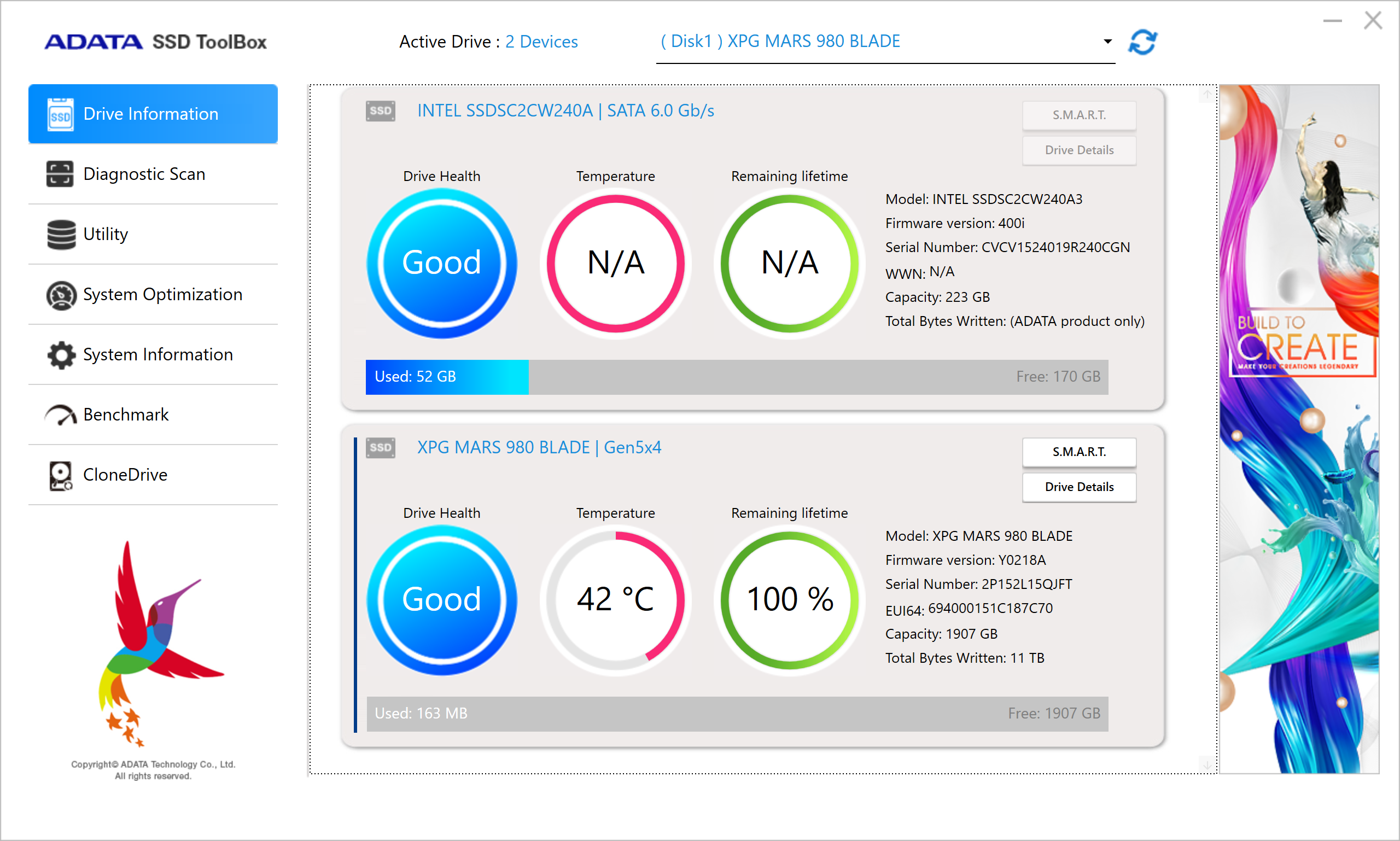The width and height of the screenshot is (1400, 841).
Task: Click the Drive Information SSD icon
Action: [x=60, y=114]
